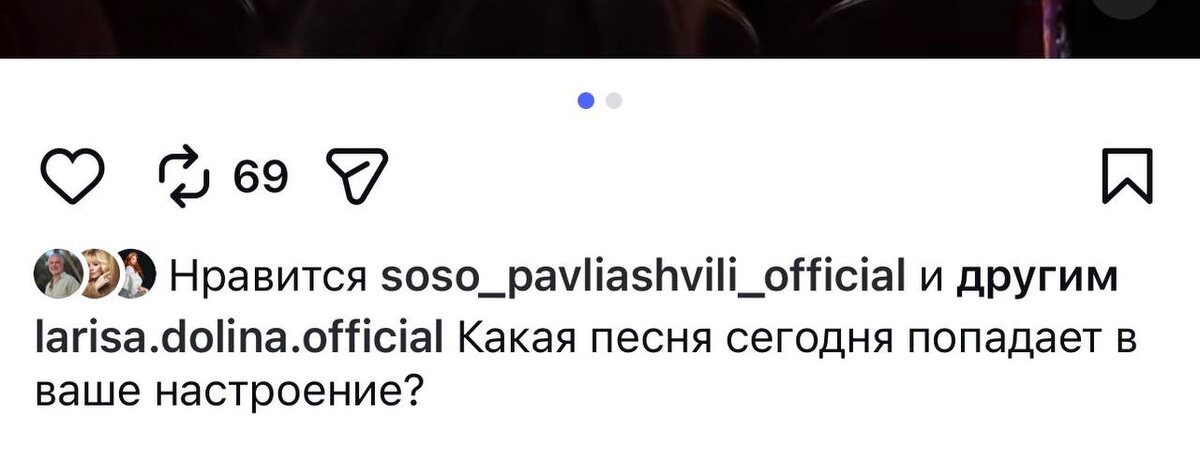Viewport: 1200px width, 464px height.
Task: Save the post with the bookmark icon
Action: point(1127,178)
